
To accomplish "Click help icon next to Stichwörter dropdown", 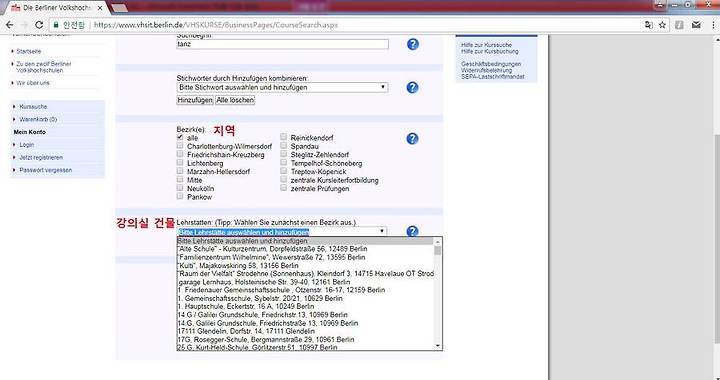I will 413,87.
